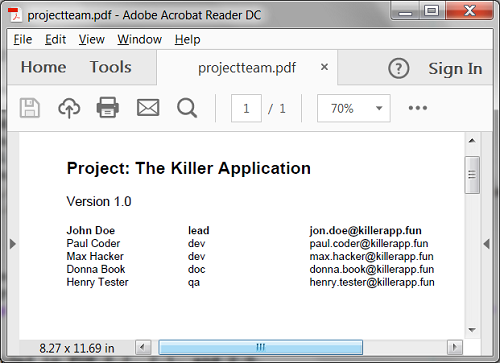
Task: Select the projectteam.pdf document tab
Action: [247, 68]
